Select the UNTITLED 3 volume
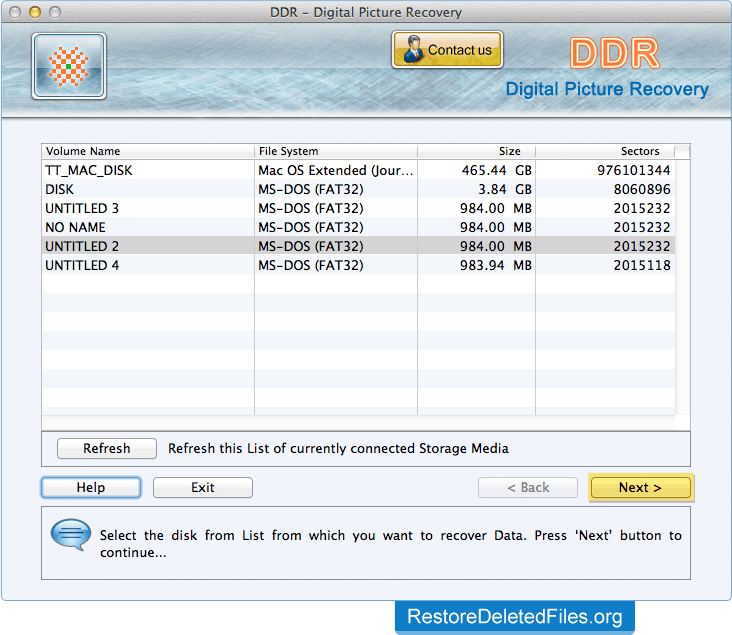Screen dimensions: 732x635 tap(358, 208)
